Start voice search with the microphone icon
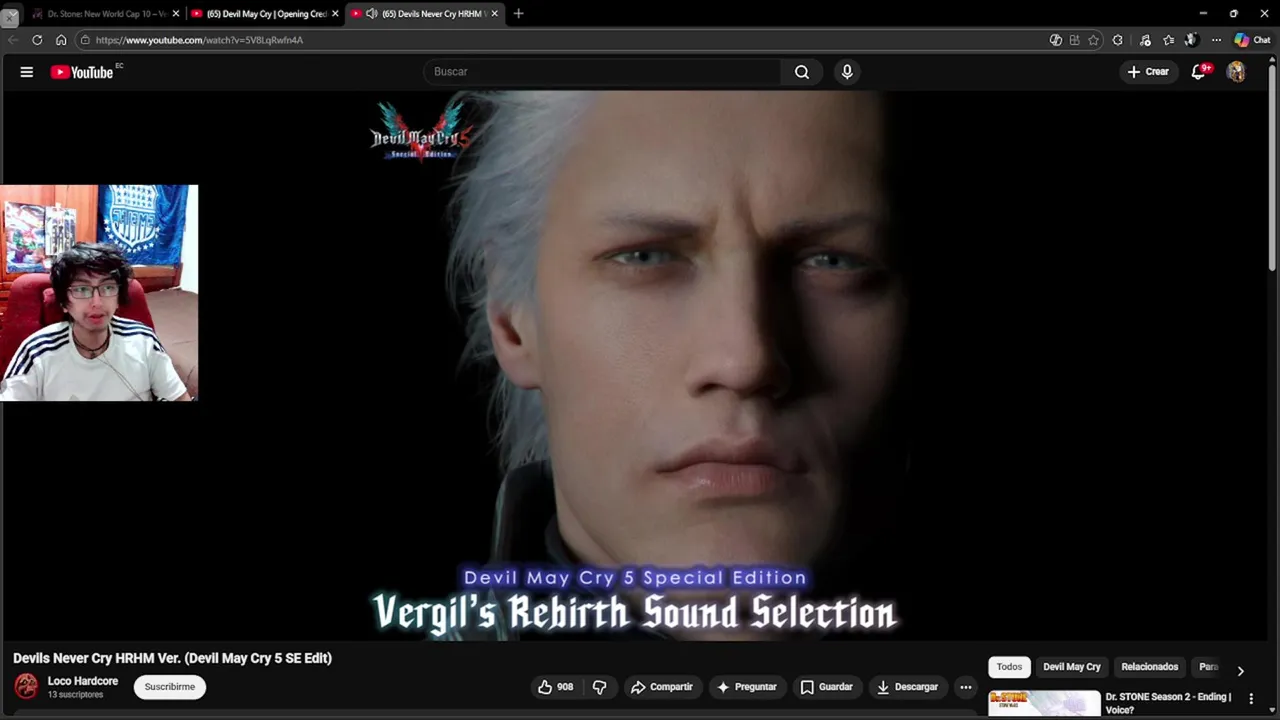 pyautogui.click(x=847, y=72)
